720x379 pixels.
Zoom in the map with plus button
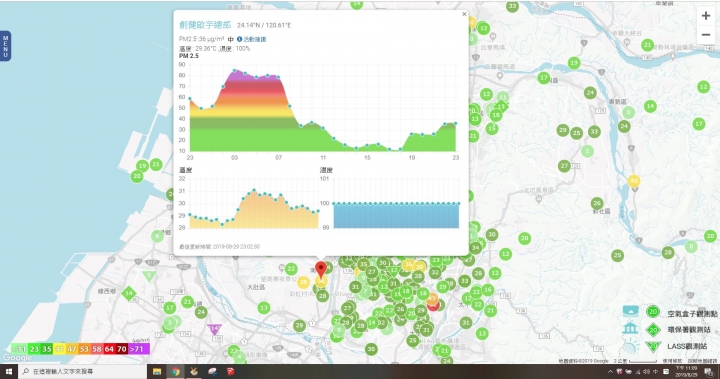(x=706, y=16)
